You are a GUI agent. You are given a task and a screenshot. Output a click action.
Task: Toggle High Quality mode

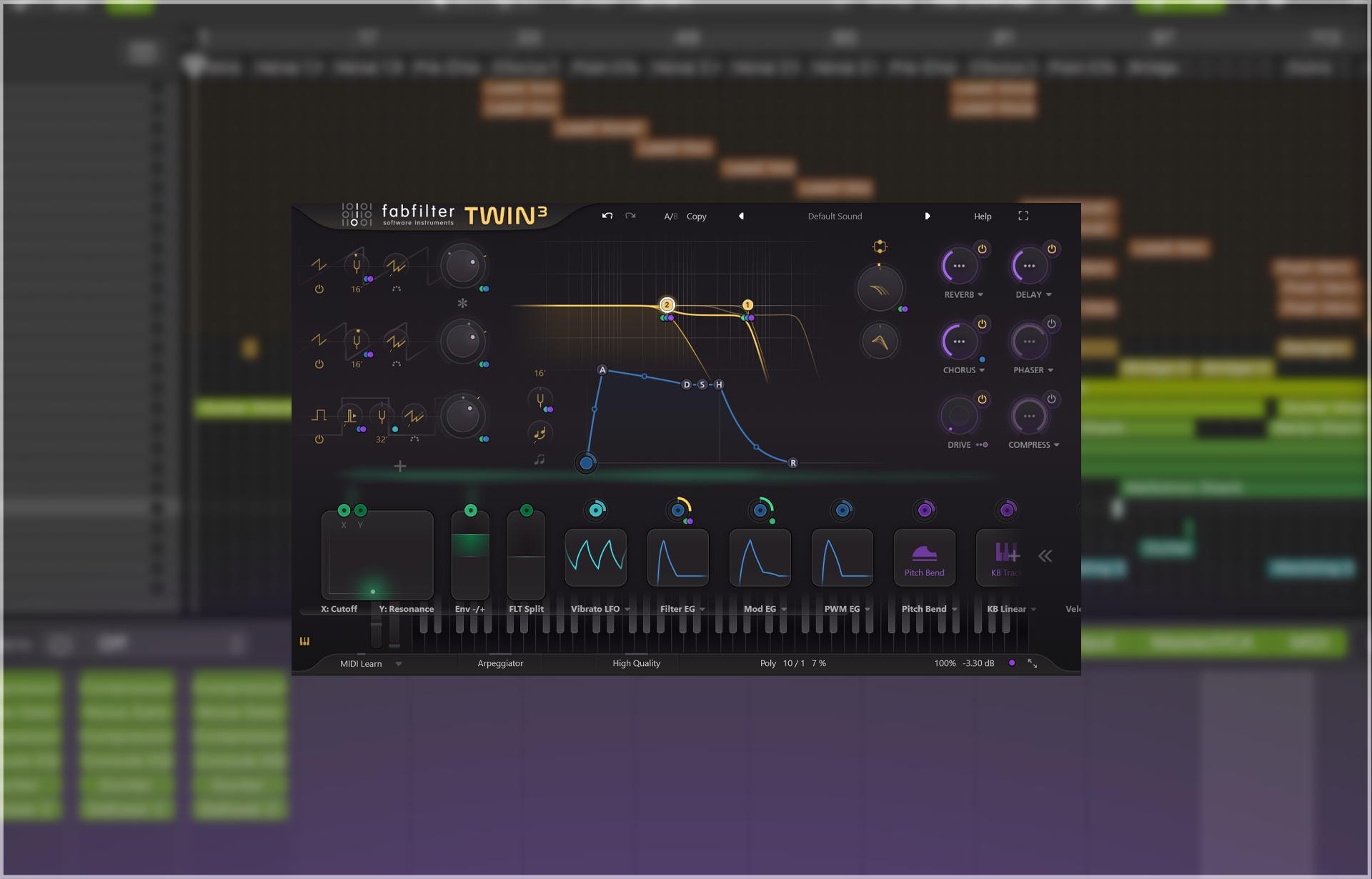tap(636, 663)
